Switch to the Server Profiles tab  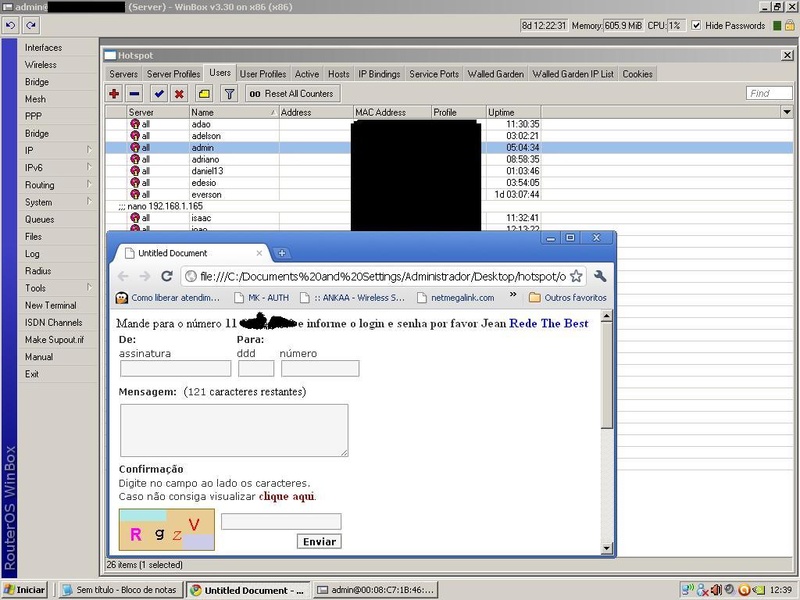click(173, 74)
